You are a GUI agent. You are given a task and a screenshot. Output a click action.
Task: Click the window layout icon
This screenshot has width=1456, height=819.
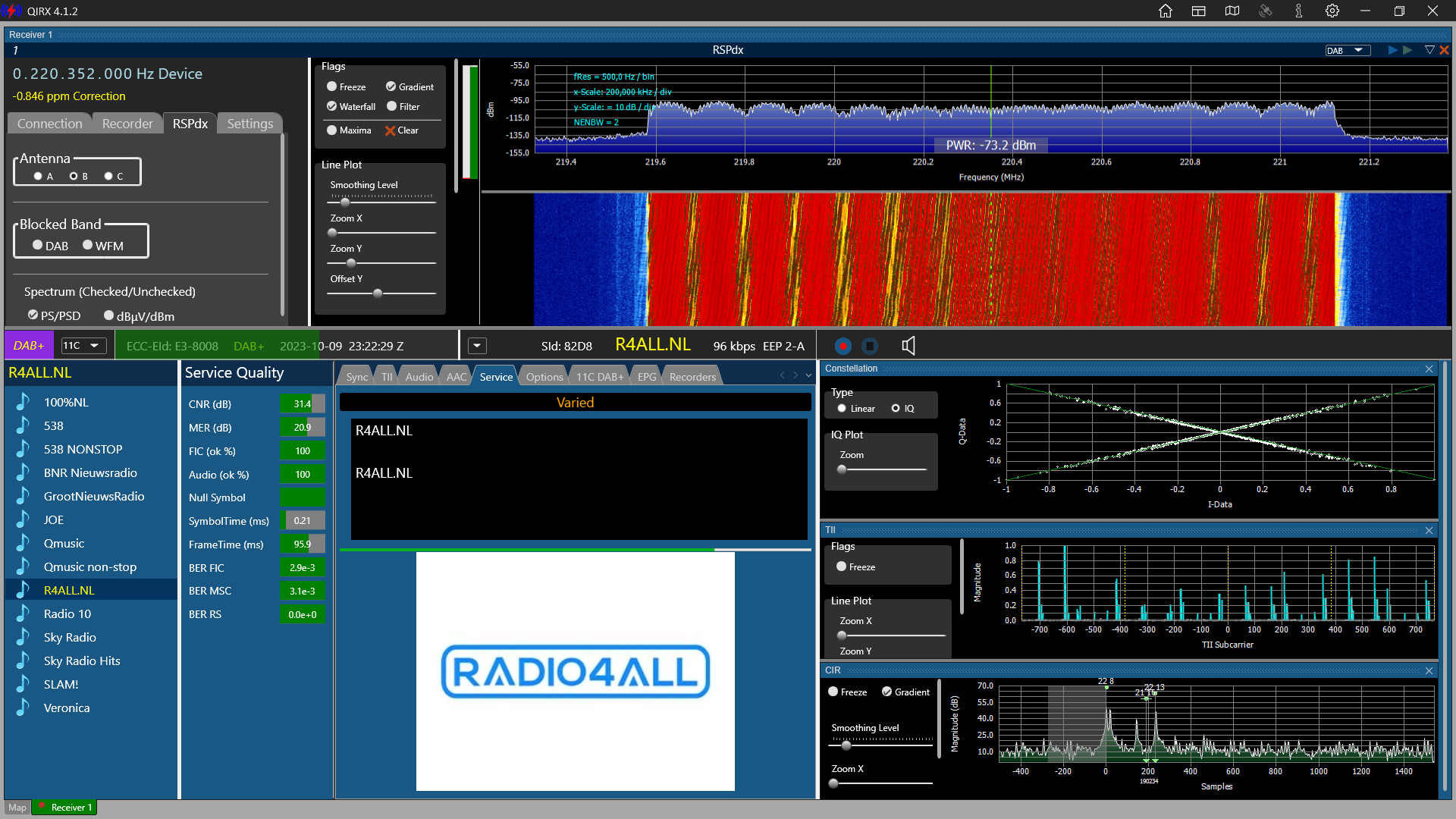tap(1199, 11)
